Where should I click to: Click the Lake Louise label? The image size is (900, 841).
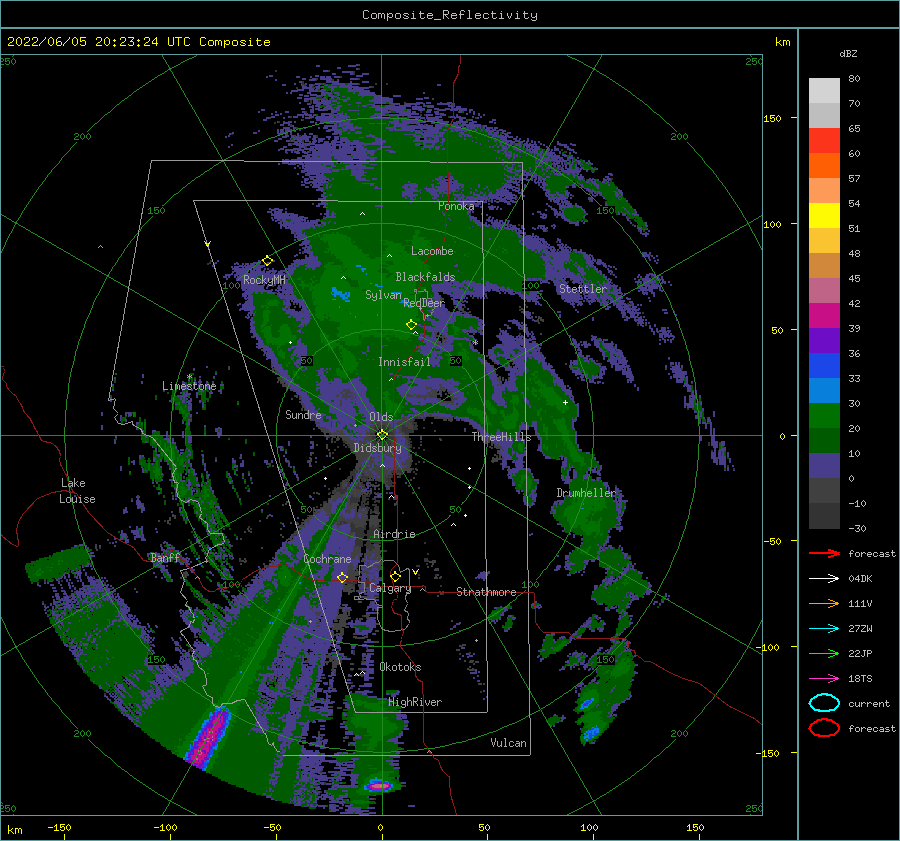tap(78, 491)
